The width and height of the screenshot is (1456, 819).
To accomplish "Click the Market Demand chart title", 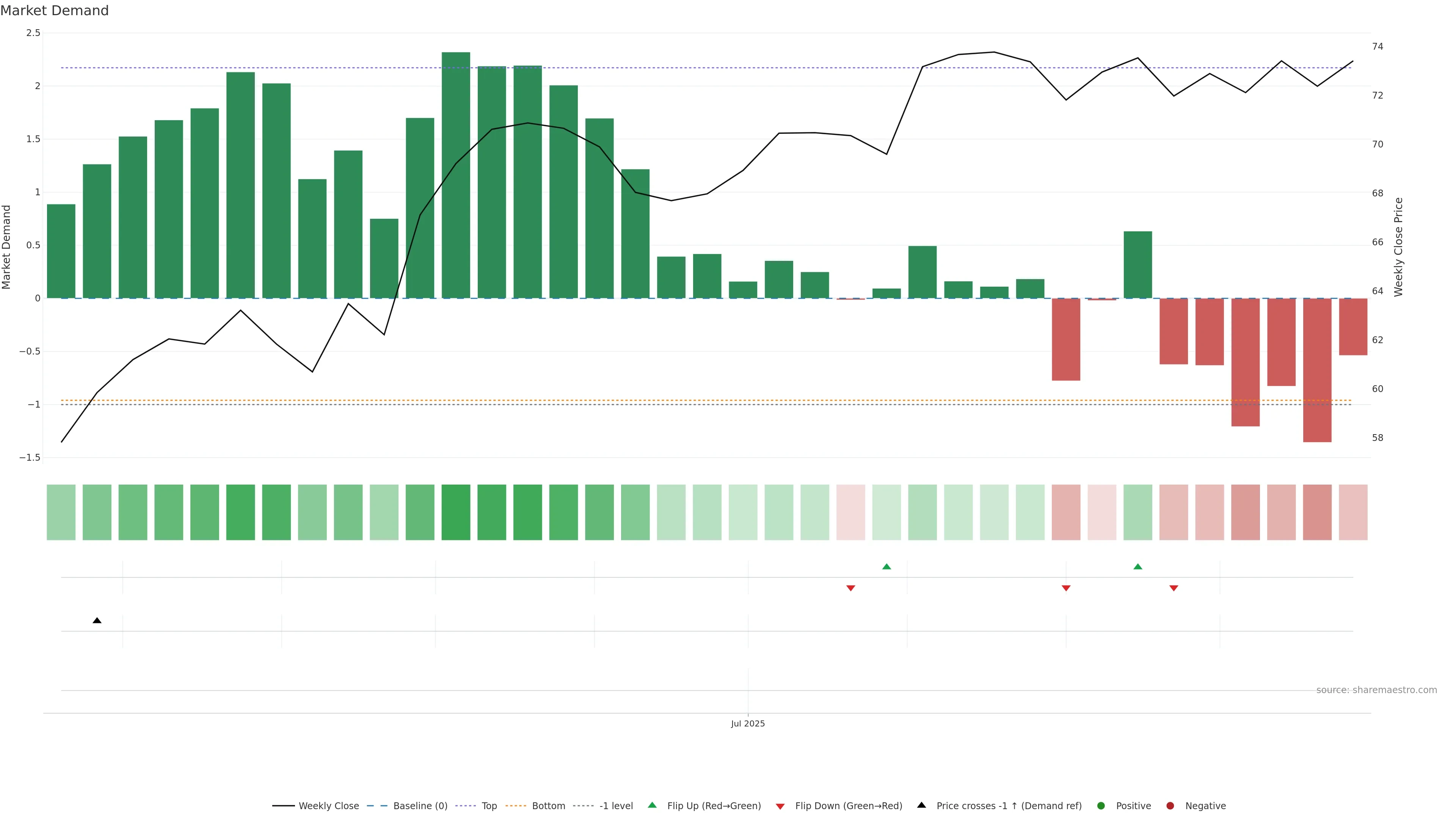I will pyautogui.click(x=54, y=11).
